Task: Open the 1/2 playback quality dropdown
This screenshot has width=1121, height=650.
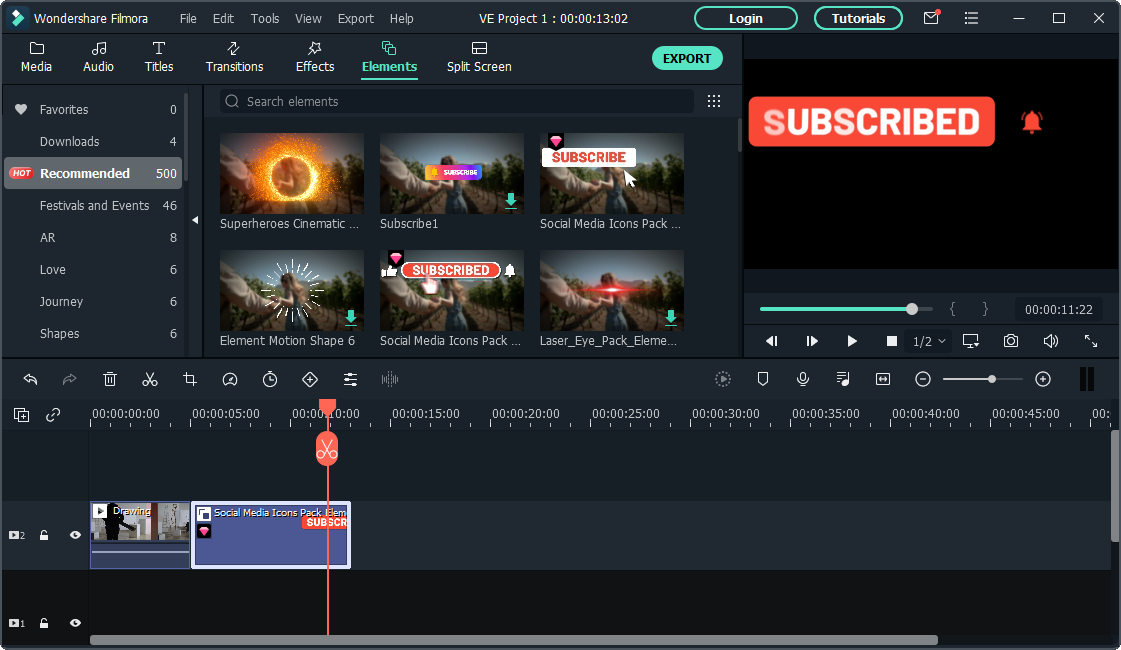Action: coord(928,341)
